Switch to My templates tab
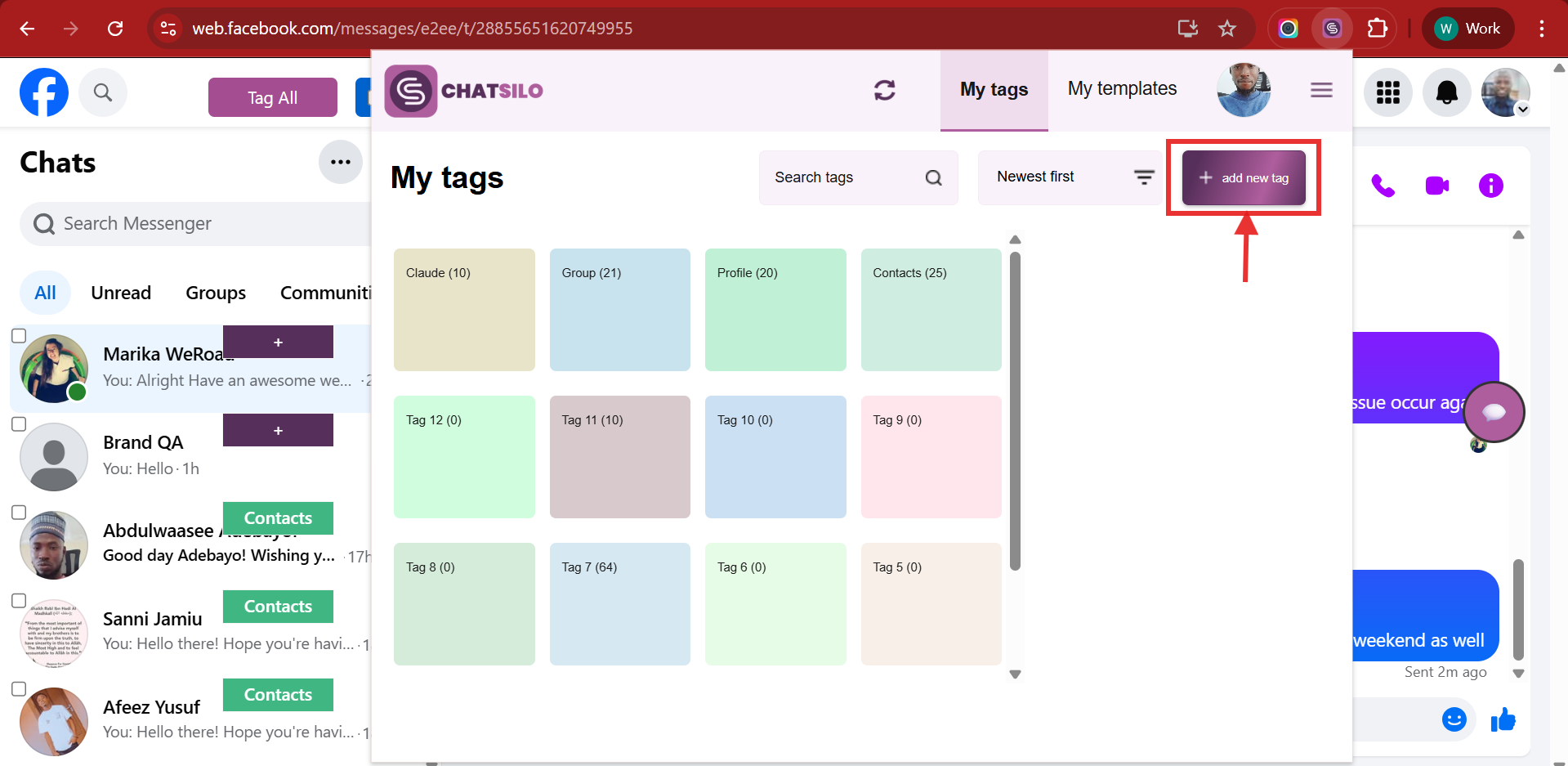This screenshot has width=1568, height=766. [1122, 89]
